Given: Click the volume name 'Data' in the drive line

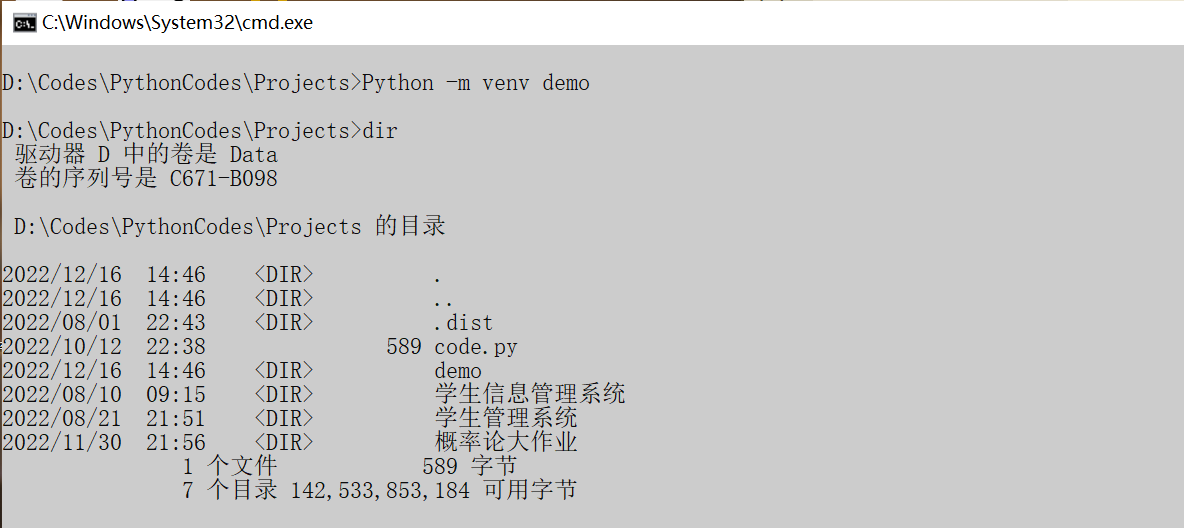Looking at the screenshot, I should (x=253, y=155).
